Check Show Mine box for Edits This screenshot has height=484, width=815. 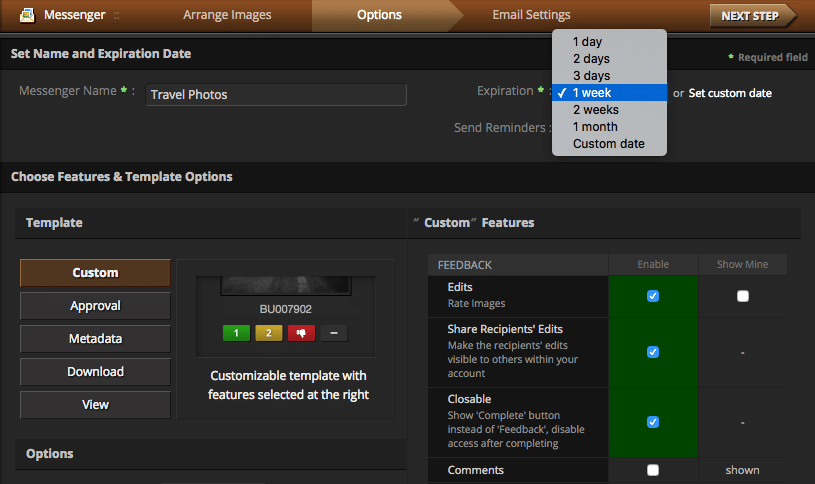742,296
